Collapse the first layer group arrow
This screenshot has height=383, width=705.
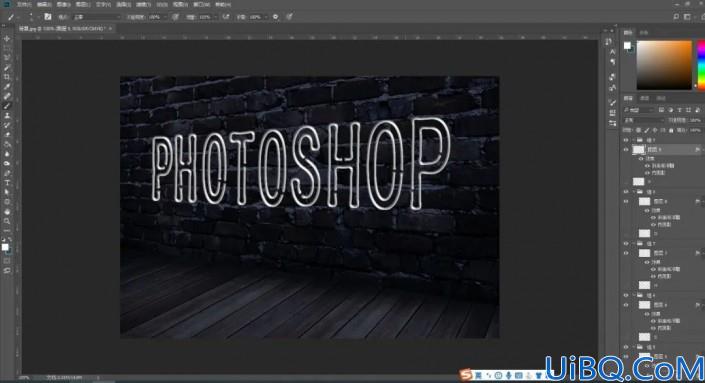[633, 140]
